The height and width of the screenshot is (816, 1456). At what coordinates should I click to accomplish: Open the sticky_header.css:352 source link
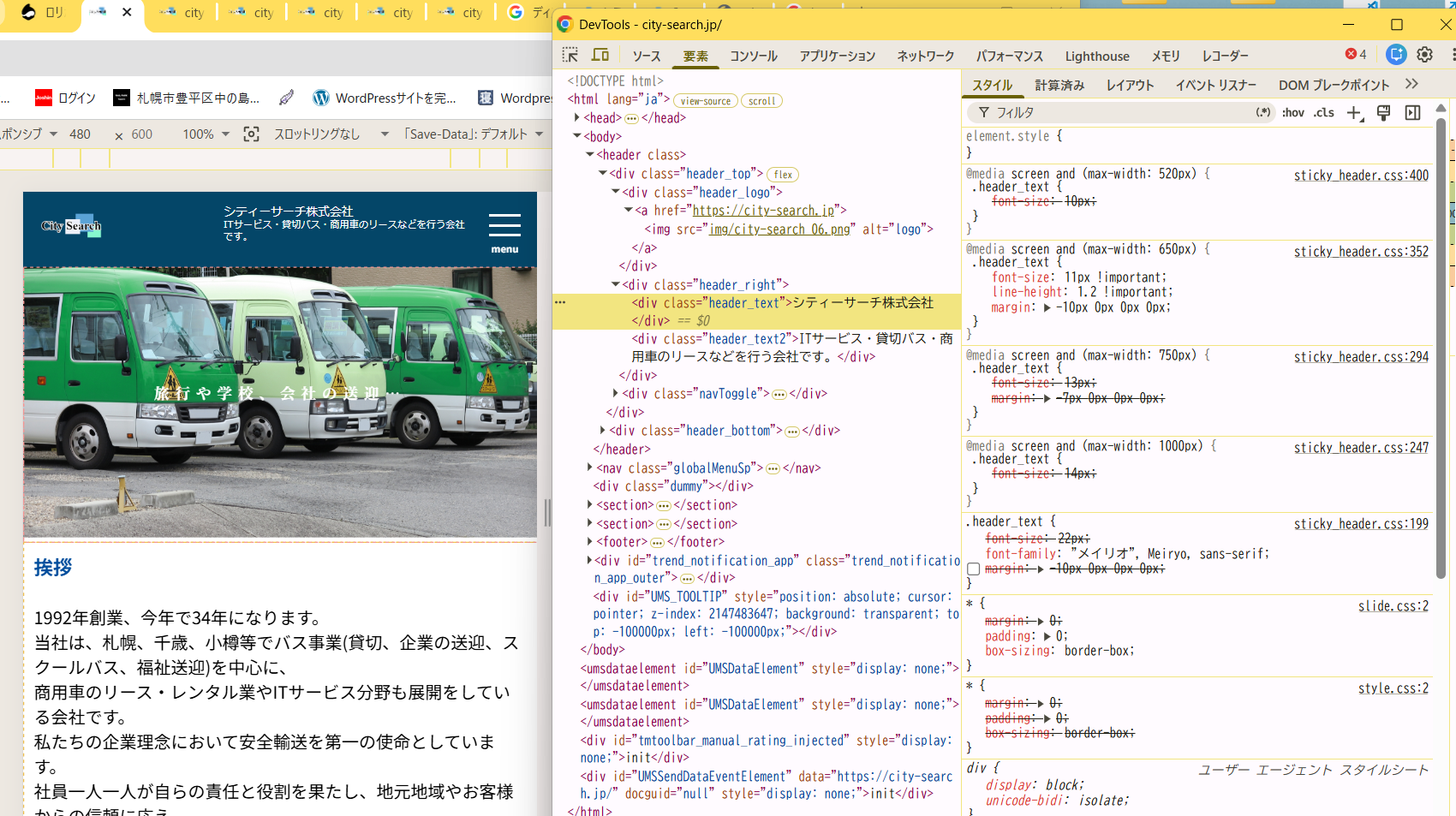tap(1361, 252)
